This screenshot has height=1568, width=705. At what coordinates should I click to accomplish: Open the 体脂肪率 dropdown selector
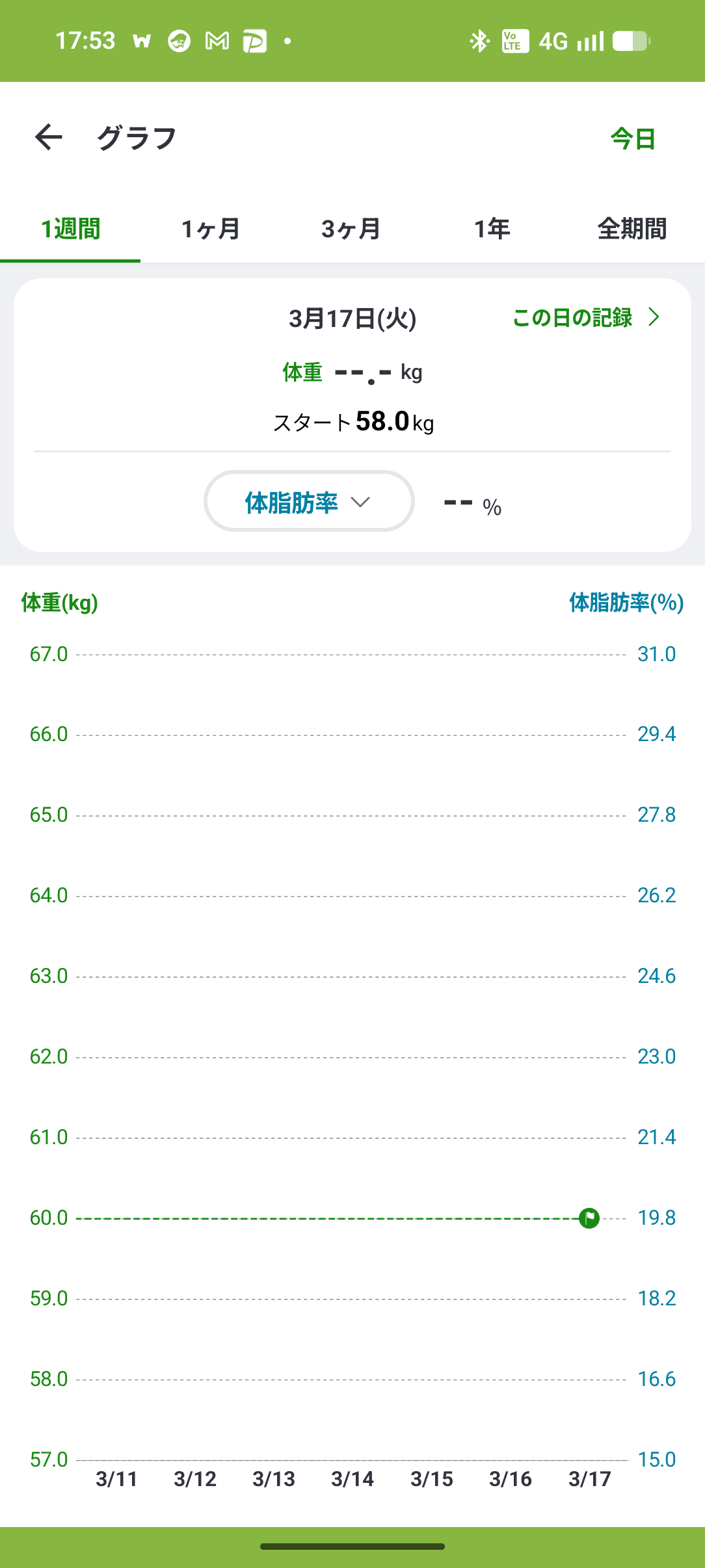coord(309,501)
